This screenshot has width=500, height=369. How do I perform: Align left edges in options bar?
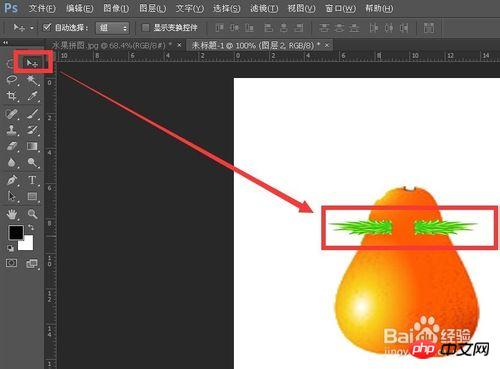pyautogui.click(x=269, y=28)
